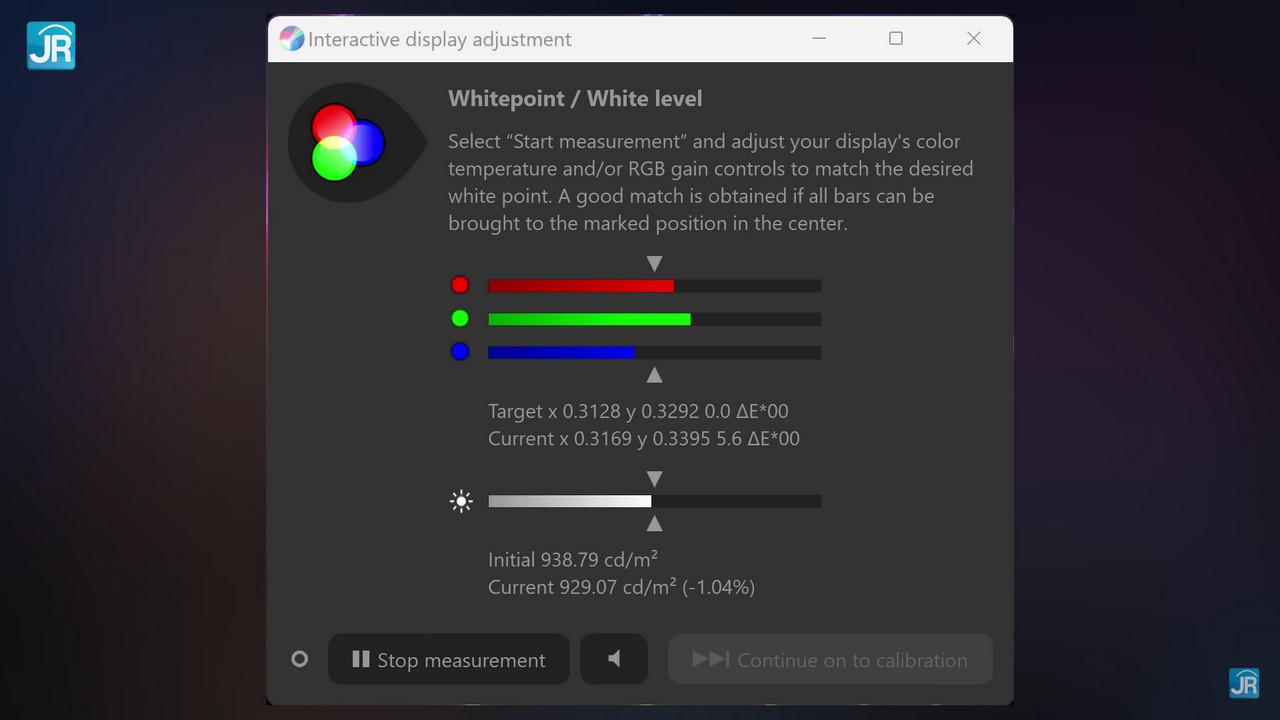Click the brightness sun icon
Viewport: 1280px width, 720px height.
click(461, 501)
